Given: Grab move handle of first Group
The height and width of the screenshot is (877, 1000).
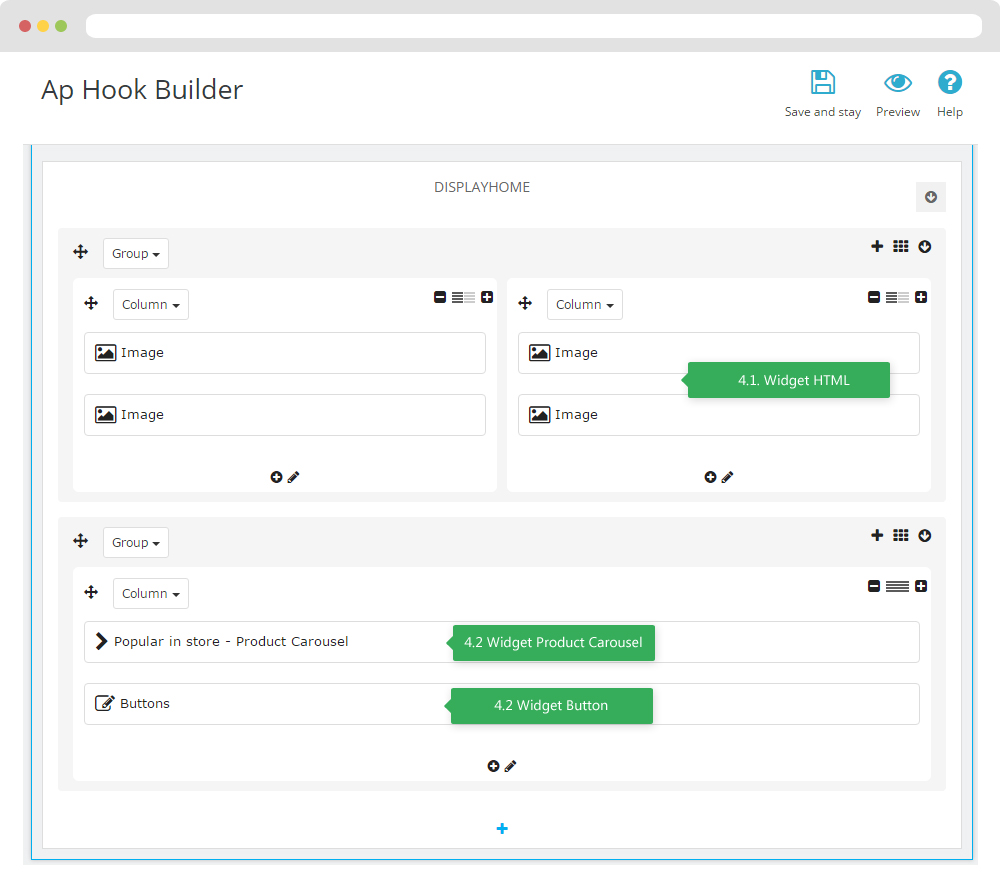Looking at the screenshot, I should pyautogui.click(x=80, y=252).
